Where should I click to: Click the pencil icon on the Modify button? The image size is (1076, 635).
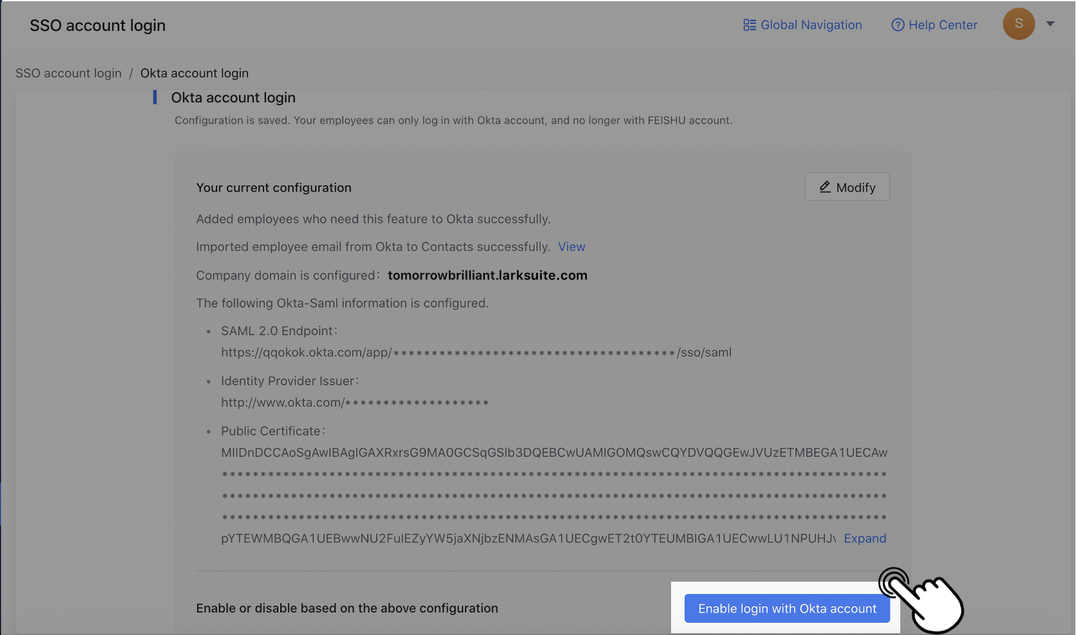click(x=825, y=186)
